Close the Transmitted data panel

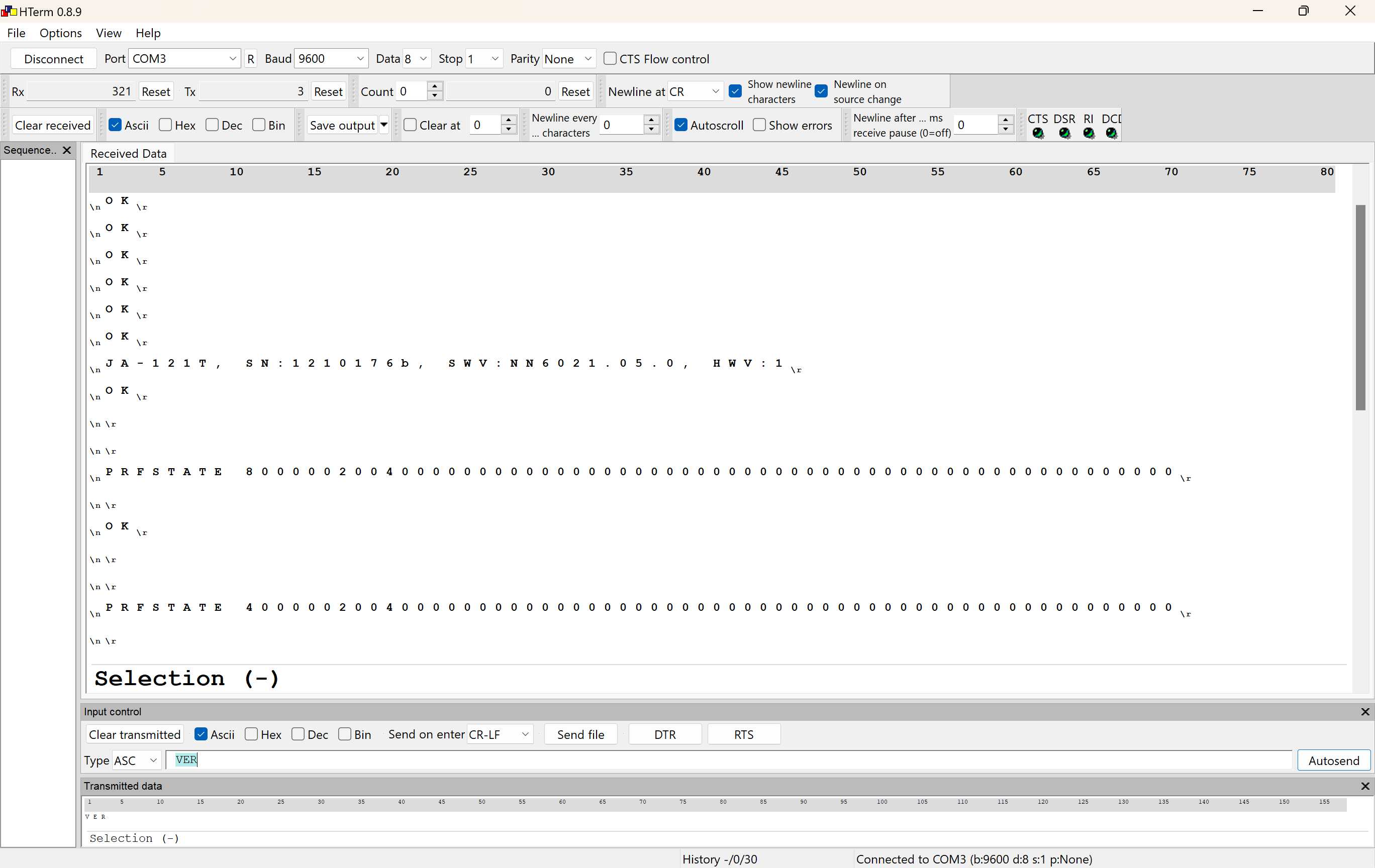[1365, 786]
